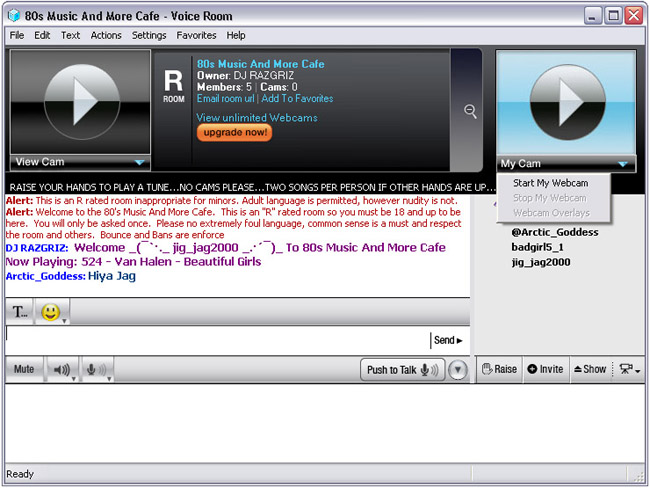Open the Favorites menu
The image size is (650, 488).
[196, 35]
